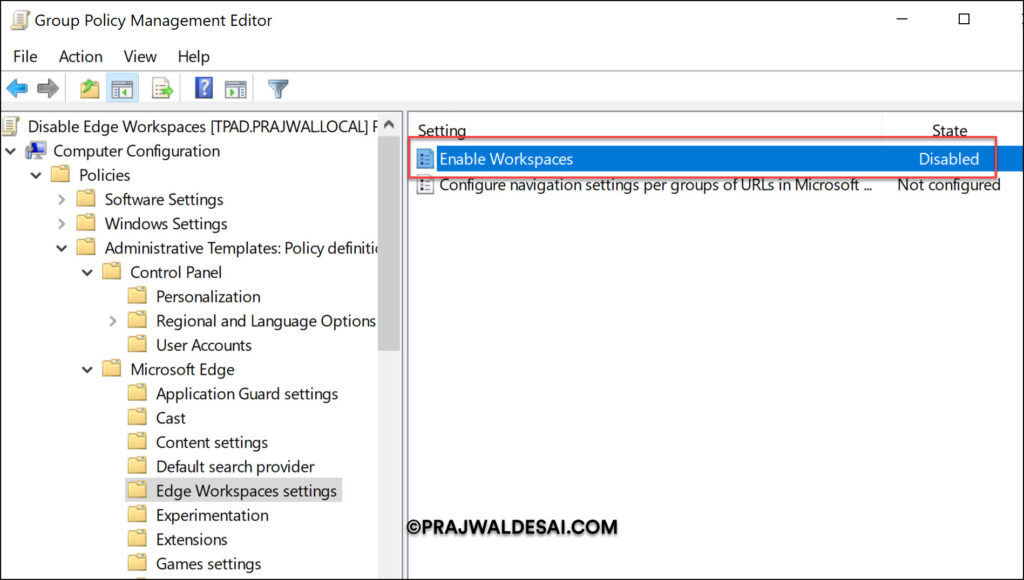Expand Regional and Language Options node
1024x580 pixels.
tap(112, 321)
